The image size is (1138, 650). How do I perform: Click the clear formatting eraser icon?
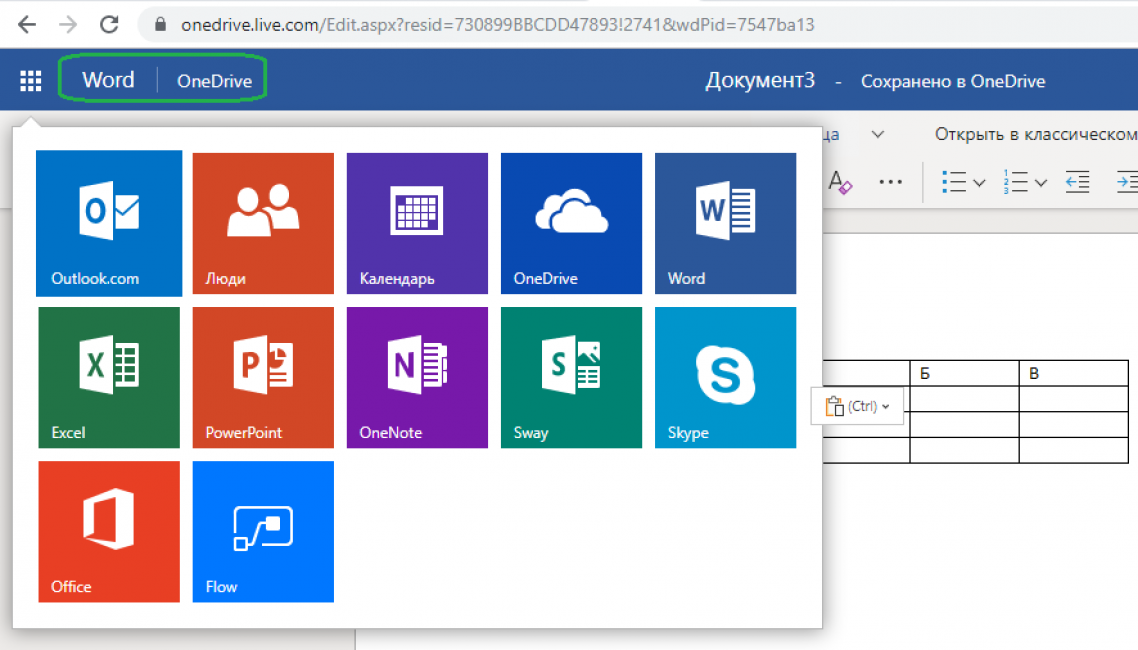tap(840, 182)
